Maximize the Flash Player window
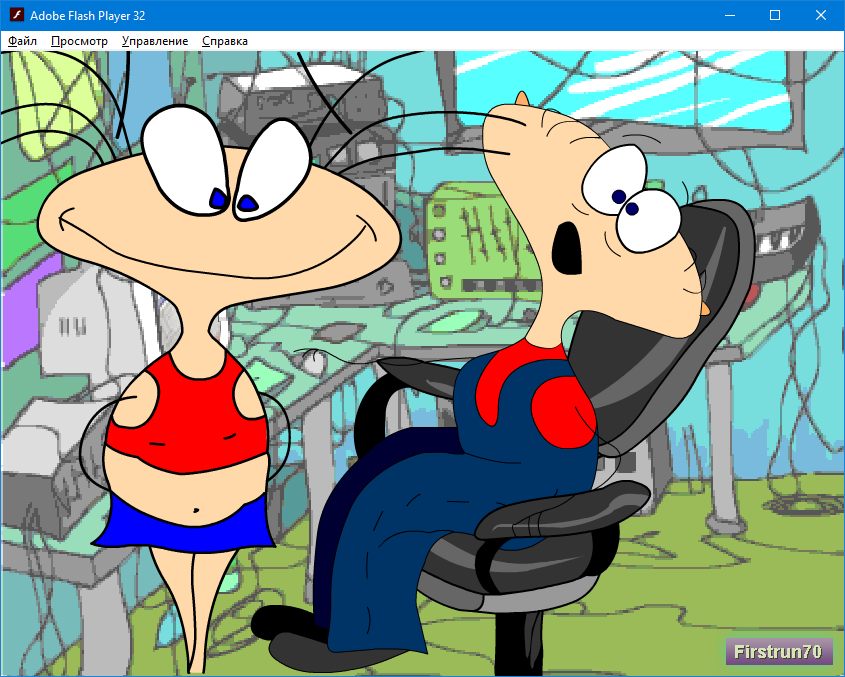Screen dimensions: 845x677 click(x=773, y=15)
